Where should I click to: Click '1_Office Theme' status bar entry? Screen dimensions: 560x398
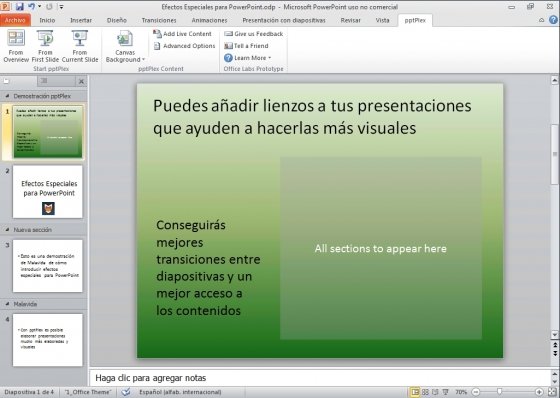[x=88, y=392]
